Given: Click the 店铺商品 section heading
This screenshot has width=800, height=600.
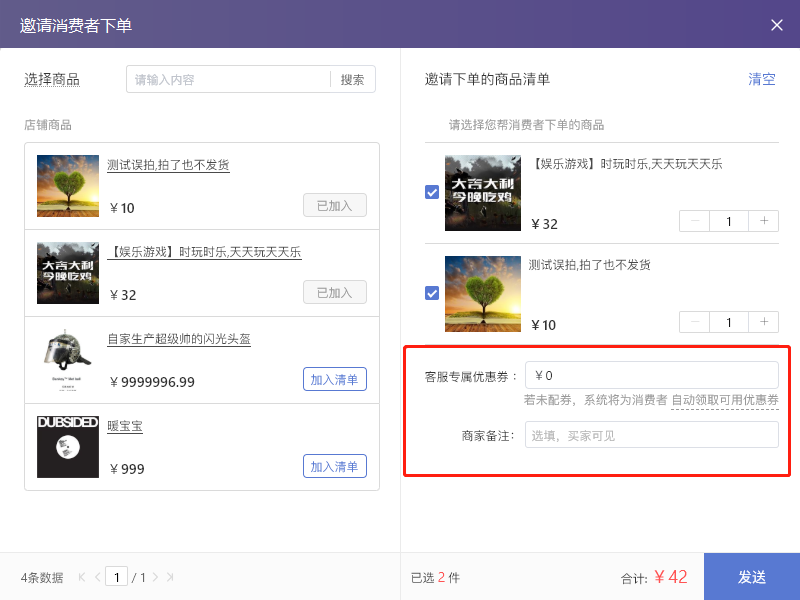Looking at the screenshot, I should 48,125.
